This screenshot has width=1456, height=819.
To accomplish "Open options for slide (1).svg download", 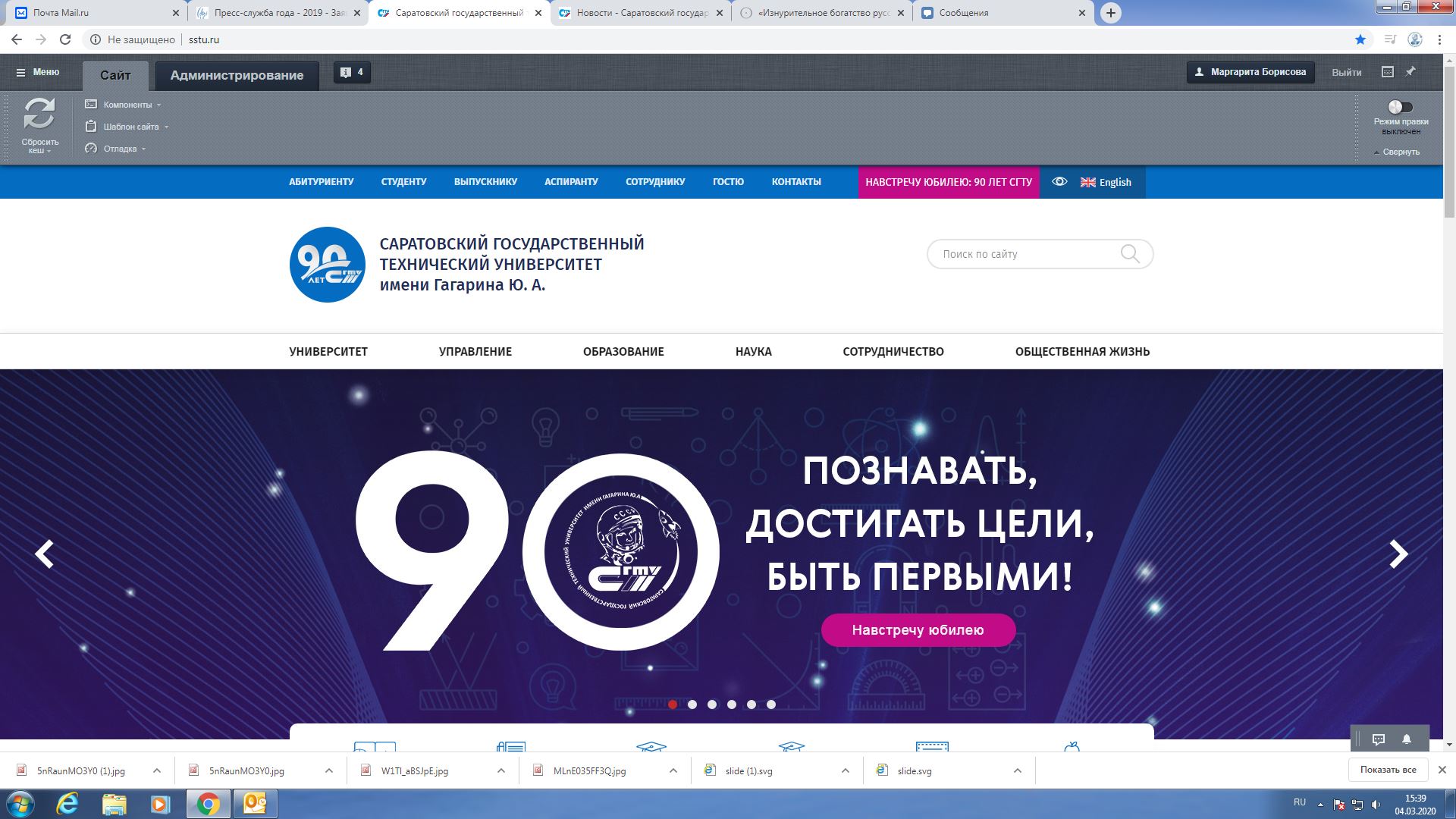I will click(x=845, y=770).
